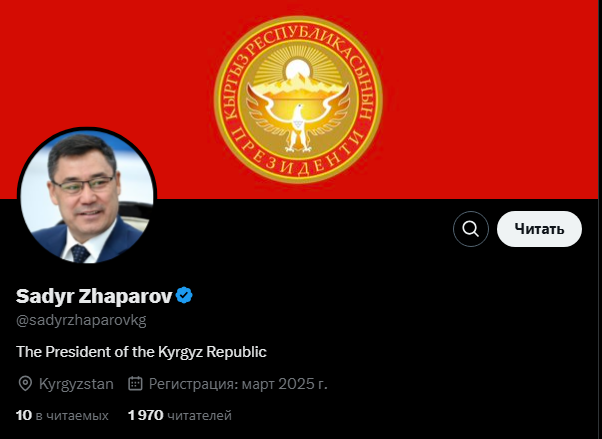Click the Kyrgyzstan location text
The width and height of the screenshot is (602, 439).
tap(76, 384)
